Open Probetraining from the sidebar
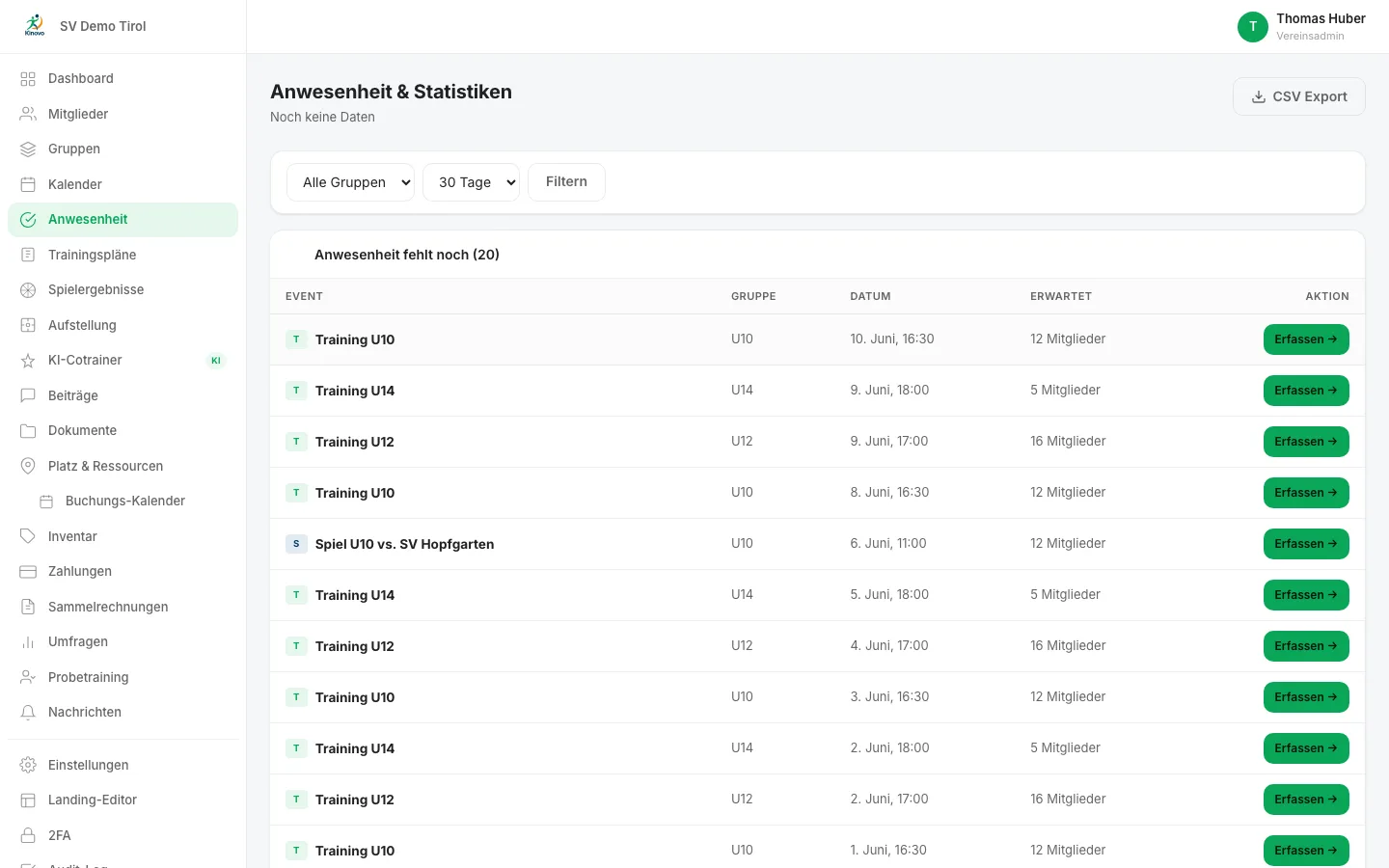 pos(123,677)
